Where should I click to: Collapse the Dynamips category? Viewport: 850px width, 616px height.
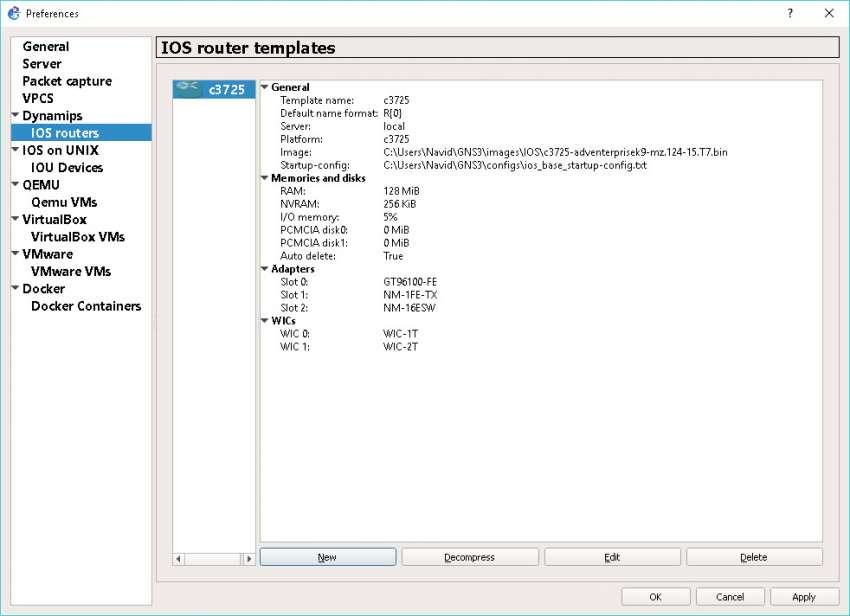(x=14, y=115)
